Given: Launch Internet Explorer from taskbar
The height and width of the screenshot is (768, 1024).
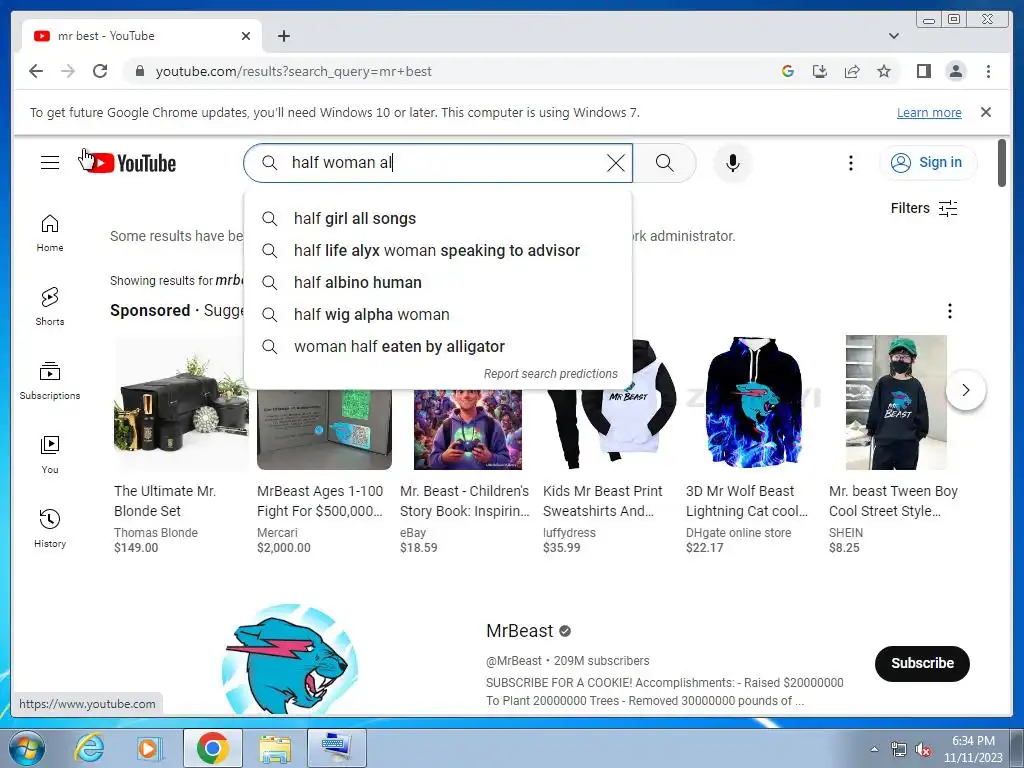Looking at the screenshot, I should [89, 748].
